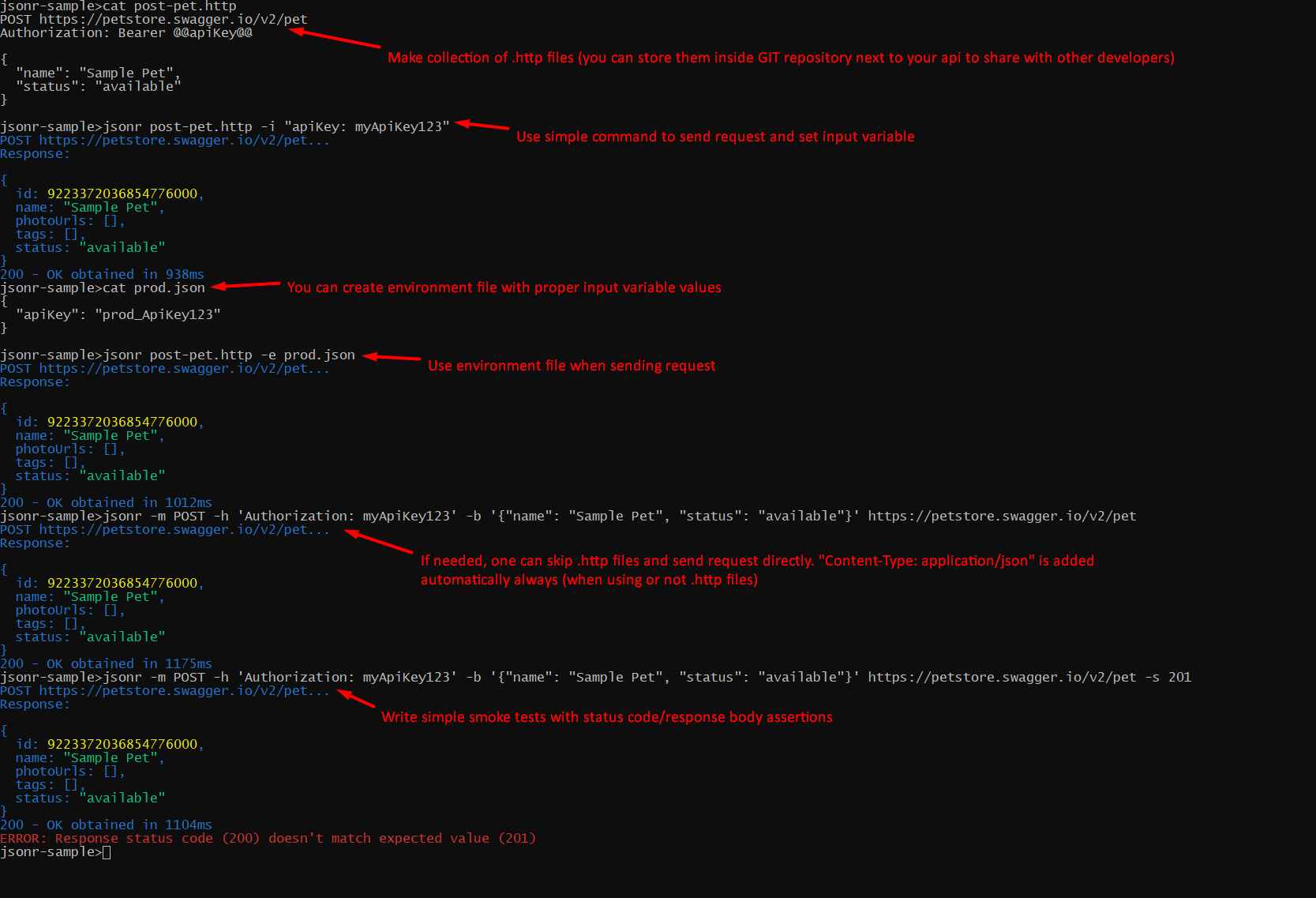Click the annotation 'You can create environment file'

pyautogui.click(x=504, y=287)
